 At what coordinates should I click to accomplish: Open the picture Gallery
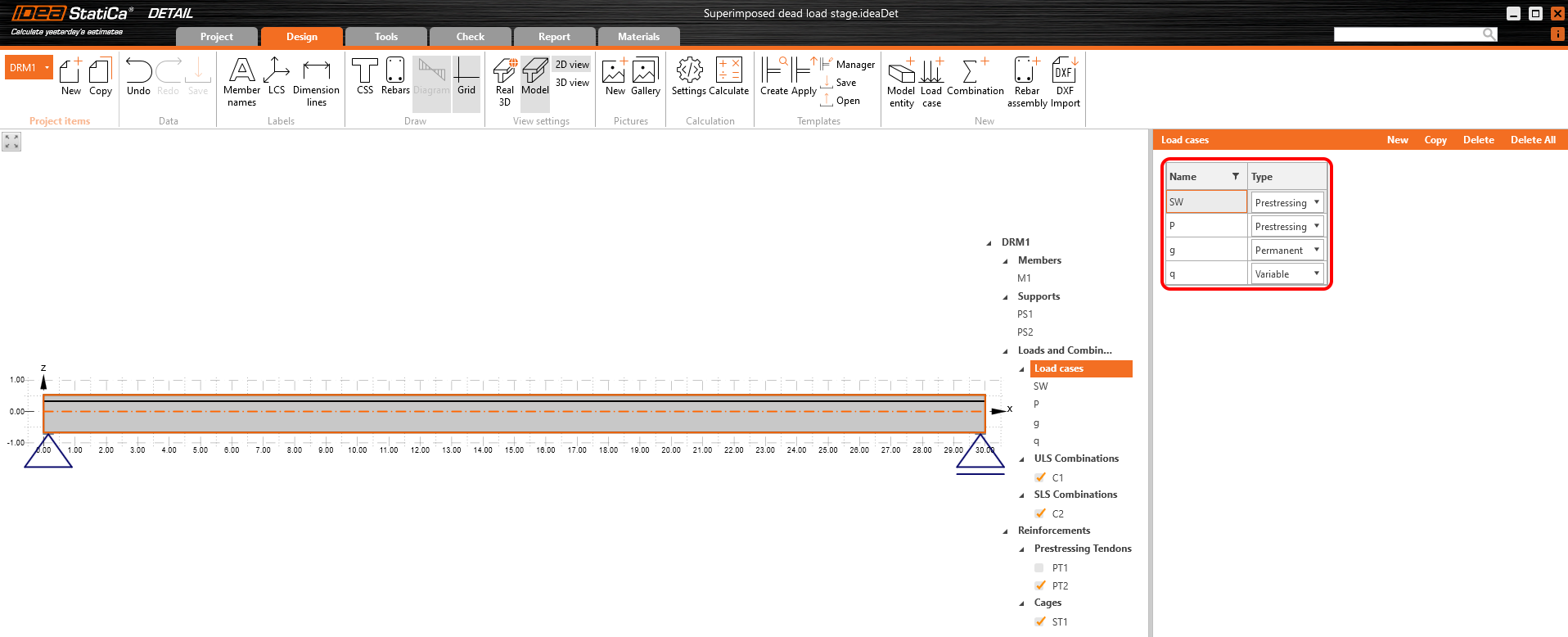pyautogui.click(x=645, y=76)
